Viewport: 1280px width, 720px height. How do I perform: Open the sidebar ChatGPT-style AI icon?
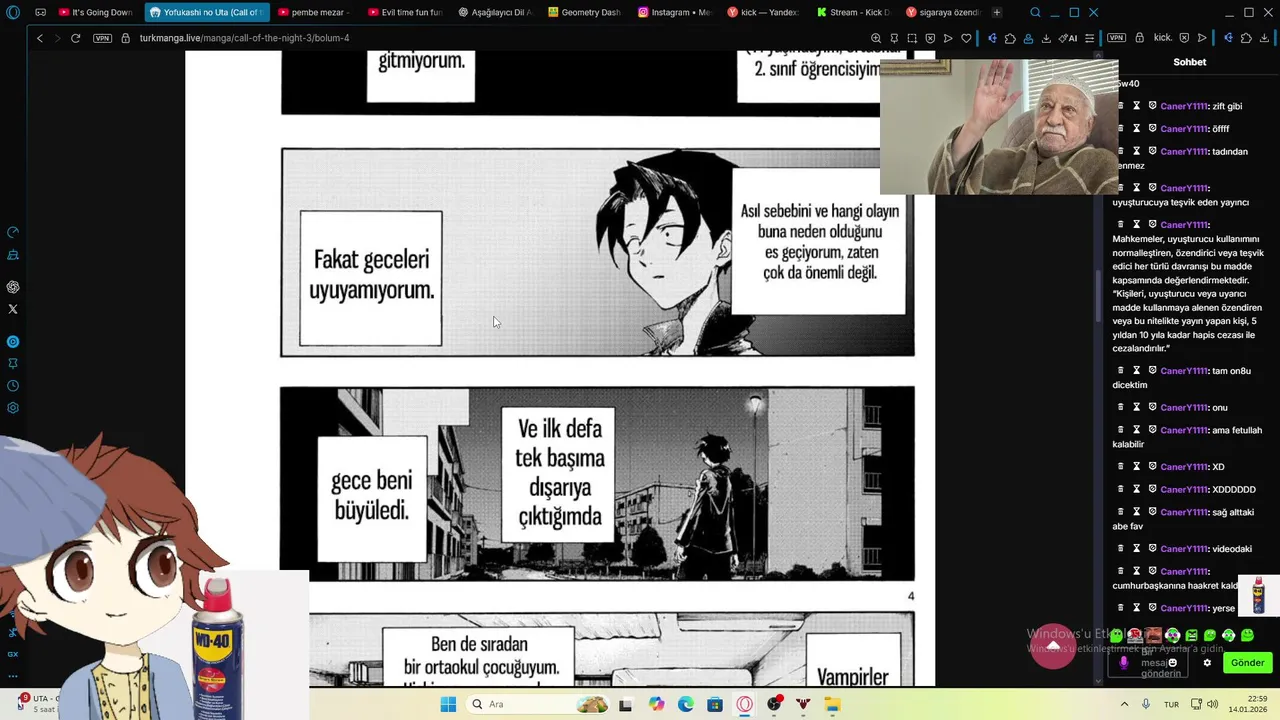click(13, 287)
